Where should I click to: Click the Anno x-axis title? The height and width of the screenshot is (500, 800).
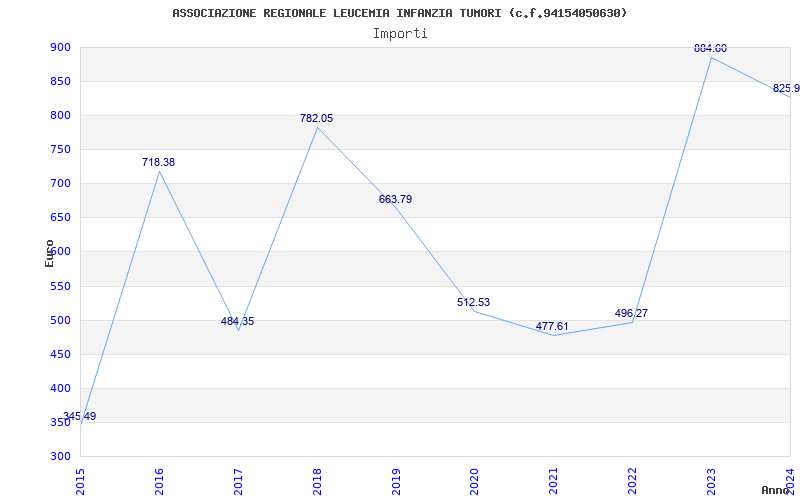pyautogui.click(x=775, y=490)
